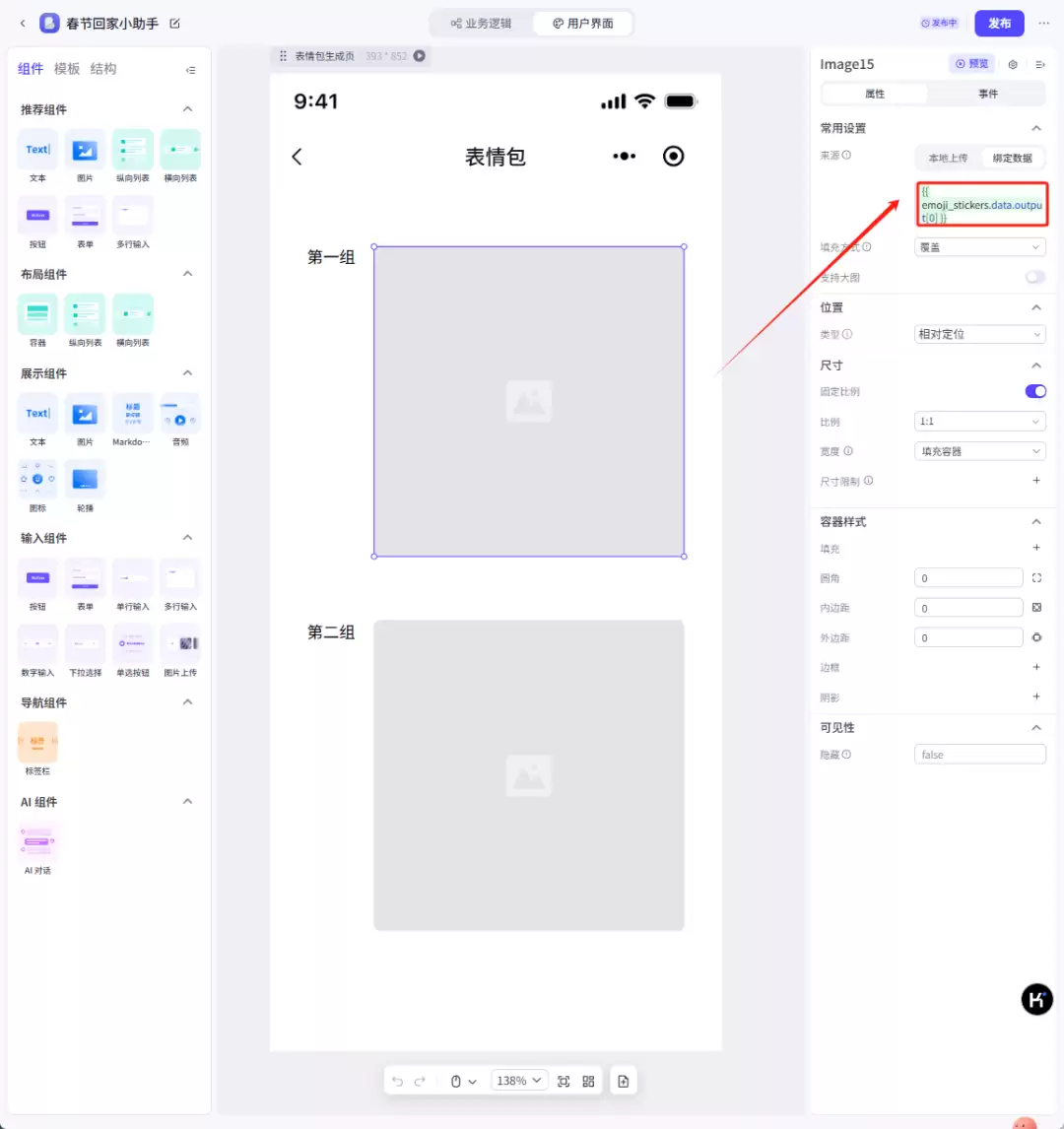Click the 轮播 carousel component icon
This screenshot has width=1064, height=1129.
(x=85, y=482)
